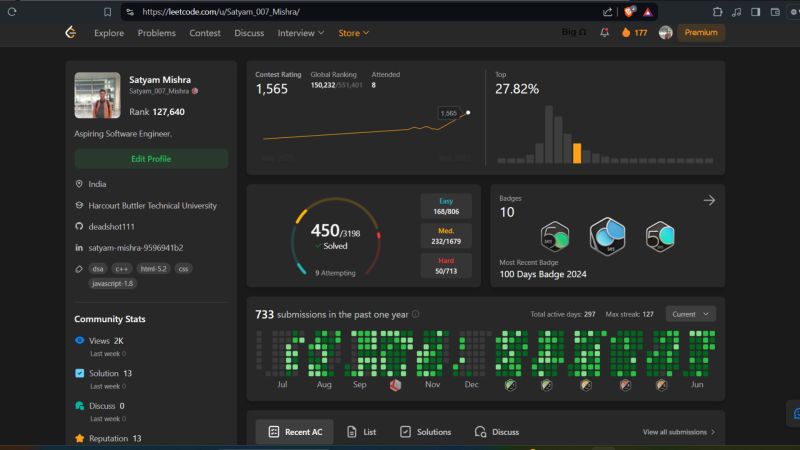800x450 pixels.
Task: Click the Harcourt Buttler Technical University text
Action: click(x=153, y=206)
